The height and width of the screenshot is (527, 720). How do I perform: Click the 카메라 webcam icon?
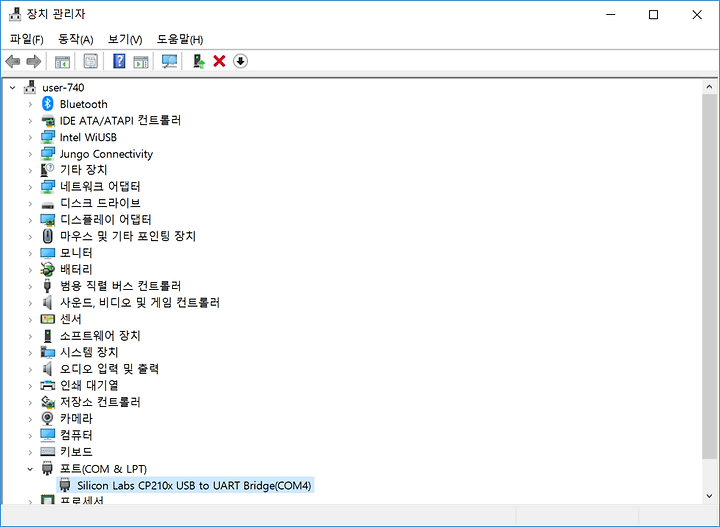point(47,418)
